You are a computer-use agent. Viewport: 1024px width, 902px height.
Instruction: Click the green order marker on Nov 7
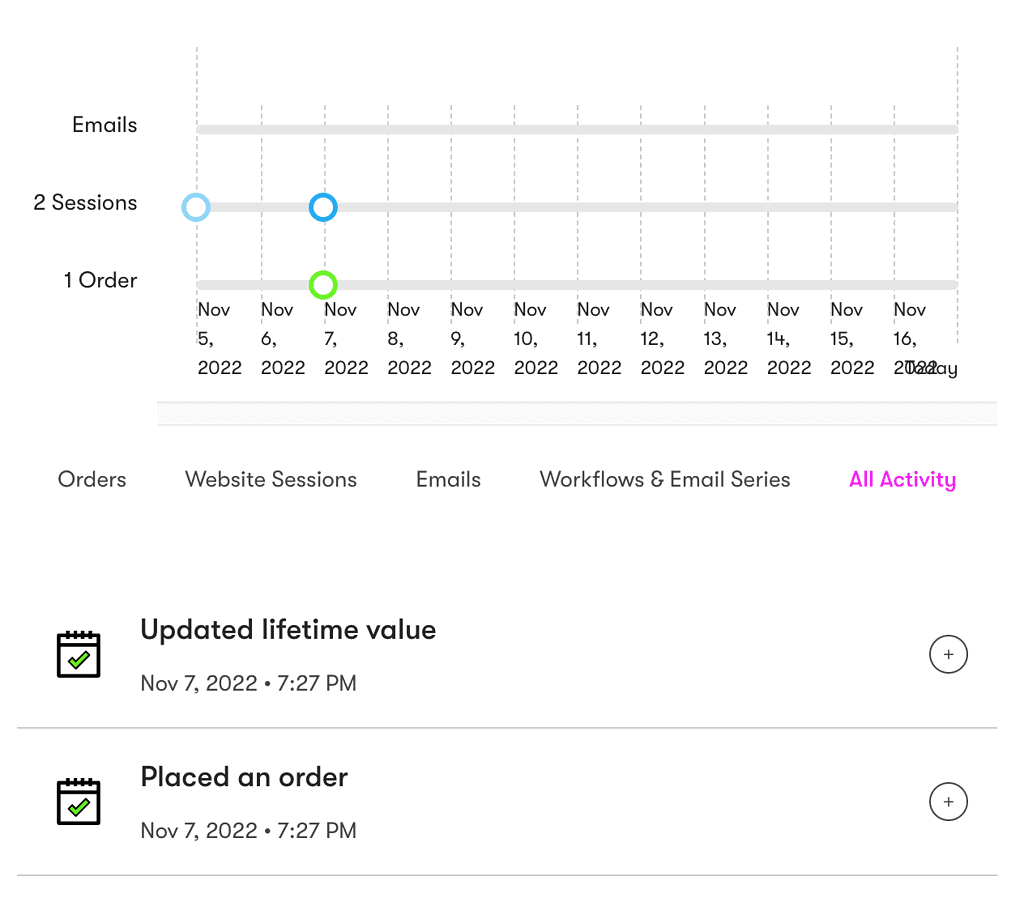(x=323, y=285)
